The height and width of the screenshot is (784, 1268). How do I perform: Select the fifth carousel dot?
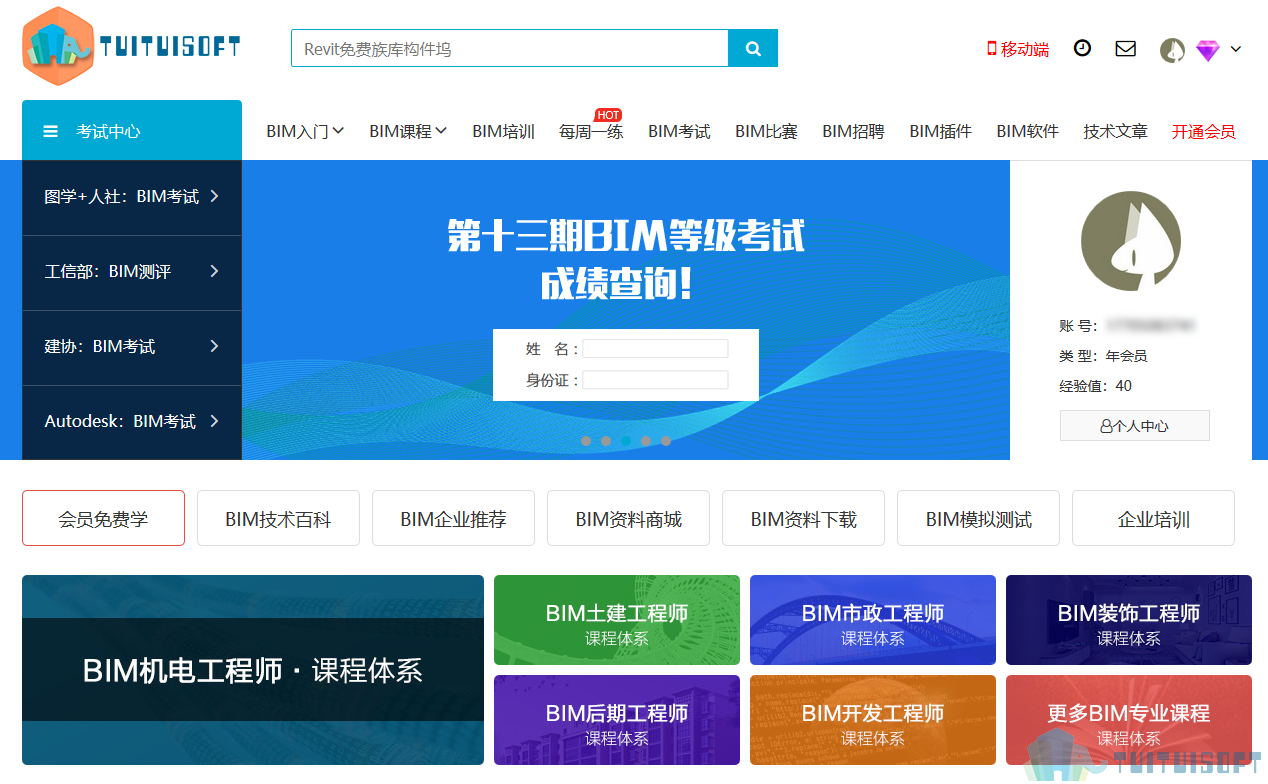(666, 440)
